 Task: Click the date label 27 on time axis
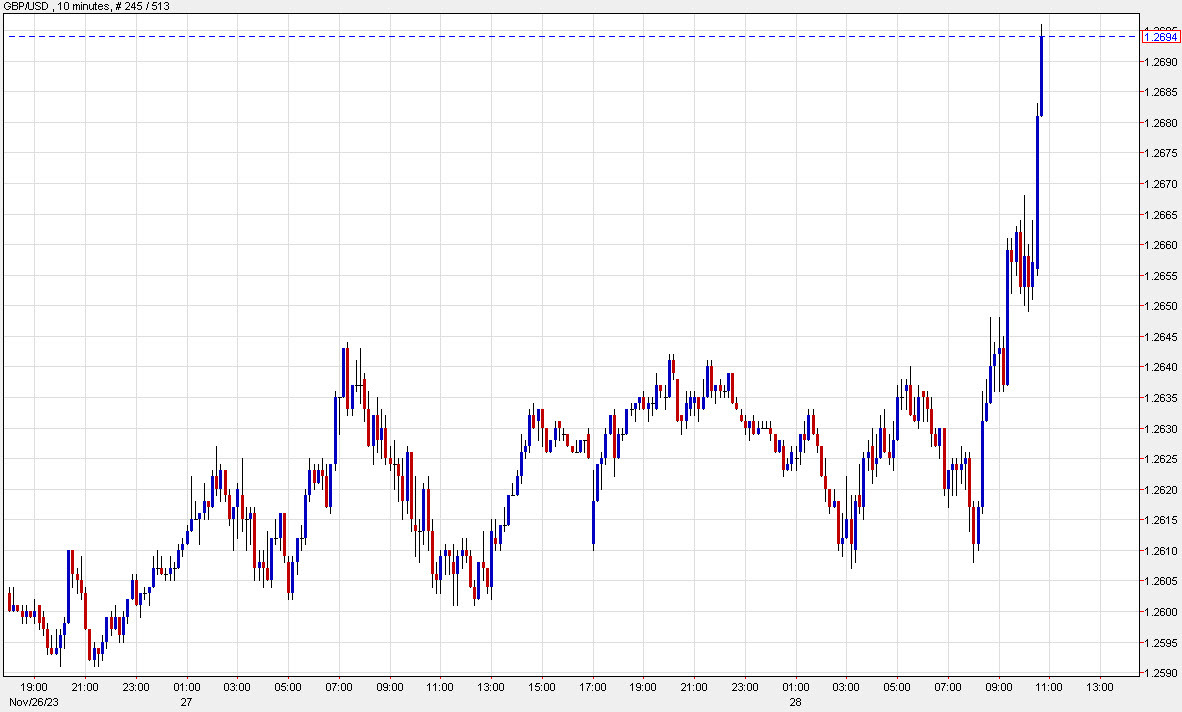click(186, 702)
